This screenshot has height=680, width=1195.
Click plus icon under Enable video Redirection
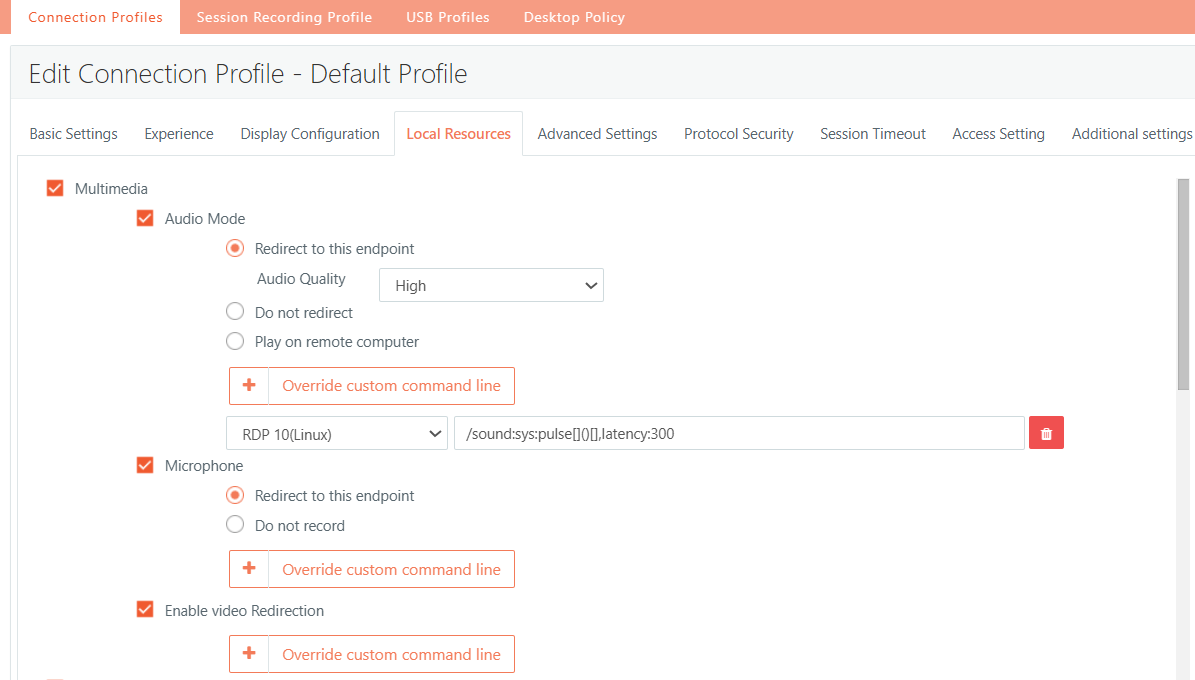tap(249, 654)
